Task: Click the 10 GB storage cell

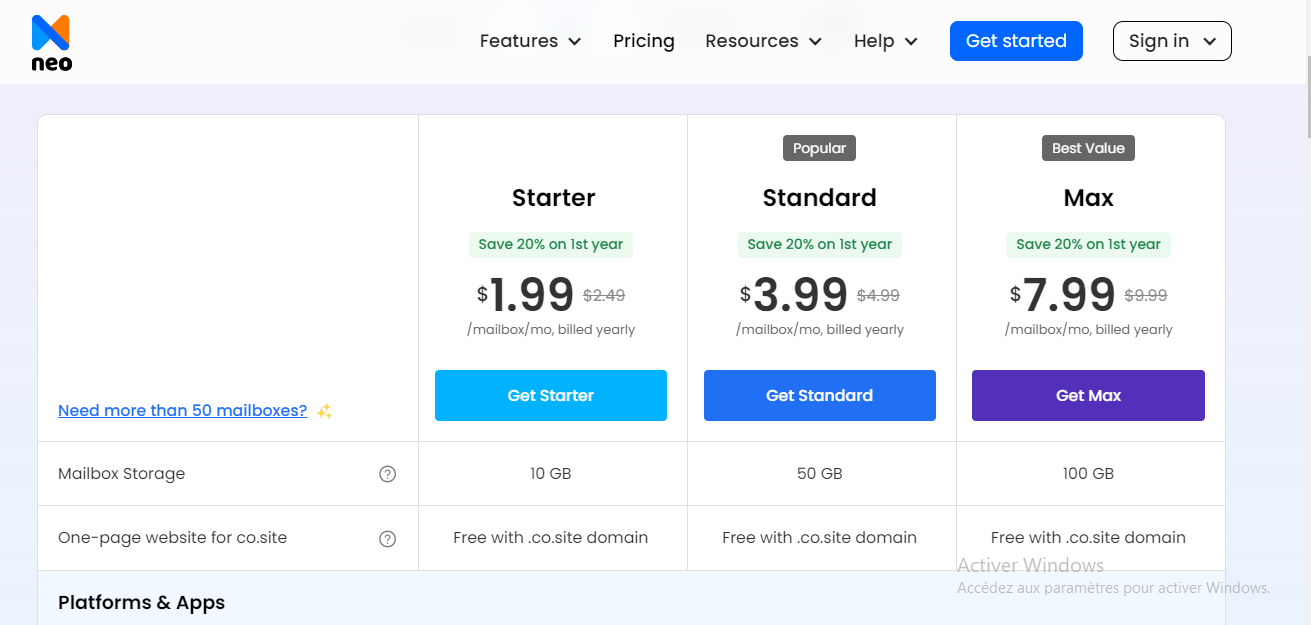Action: [x=551, y=474]
